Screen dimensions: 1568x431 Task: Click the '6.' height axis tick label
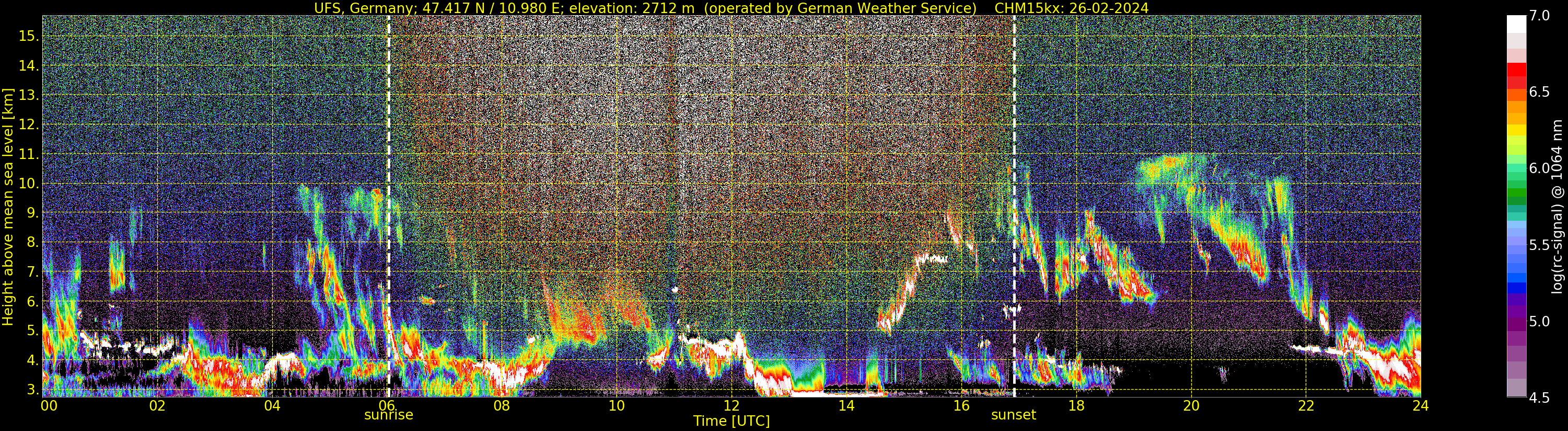click(32, 301)
